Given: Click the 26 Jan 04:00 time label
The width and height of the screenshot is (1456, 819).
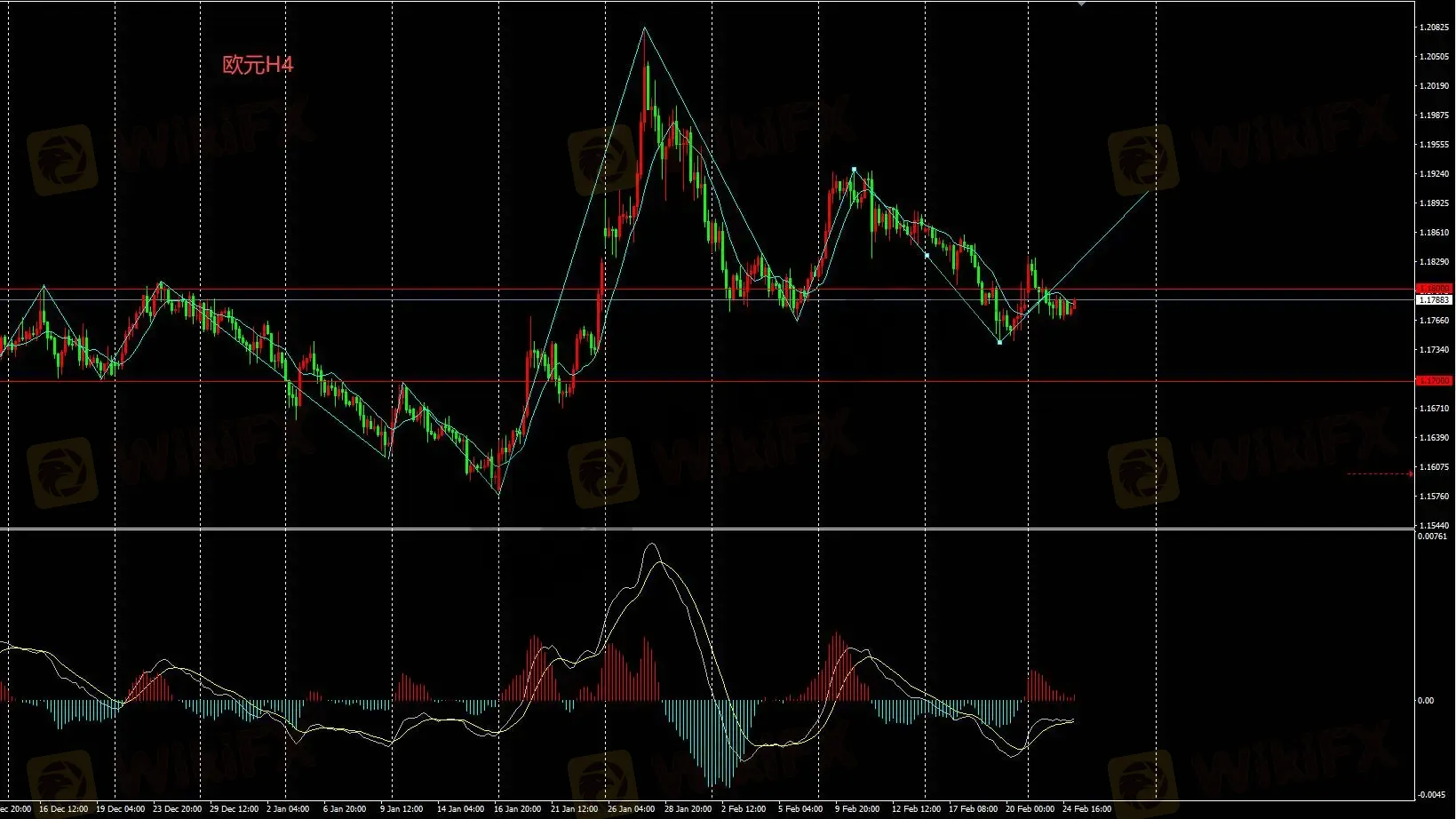Looking at the screenshot, I should (631, 809).
